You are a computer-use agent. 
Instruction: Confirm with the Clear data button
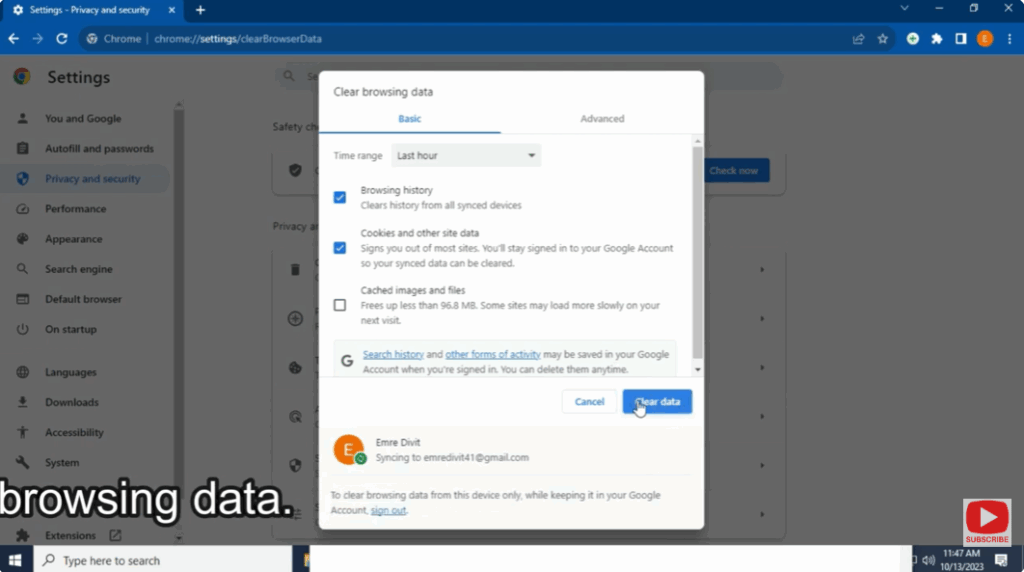pyautogui.click(x=657, y=402)
